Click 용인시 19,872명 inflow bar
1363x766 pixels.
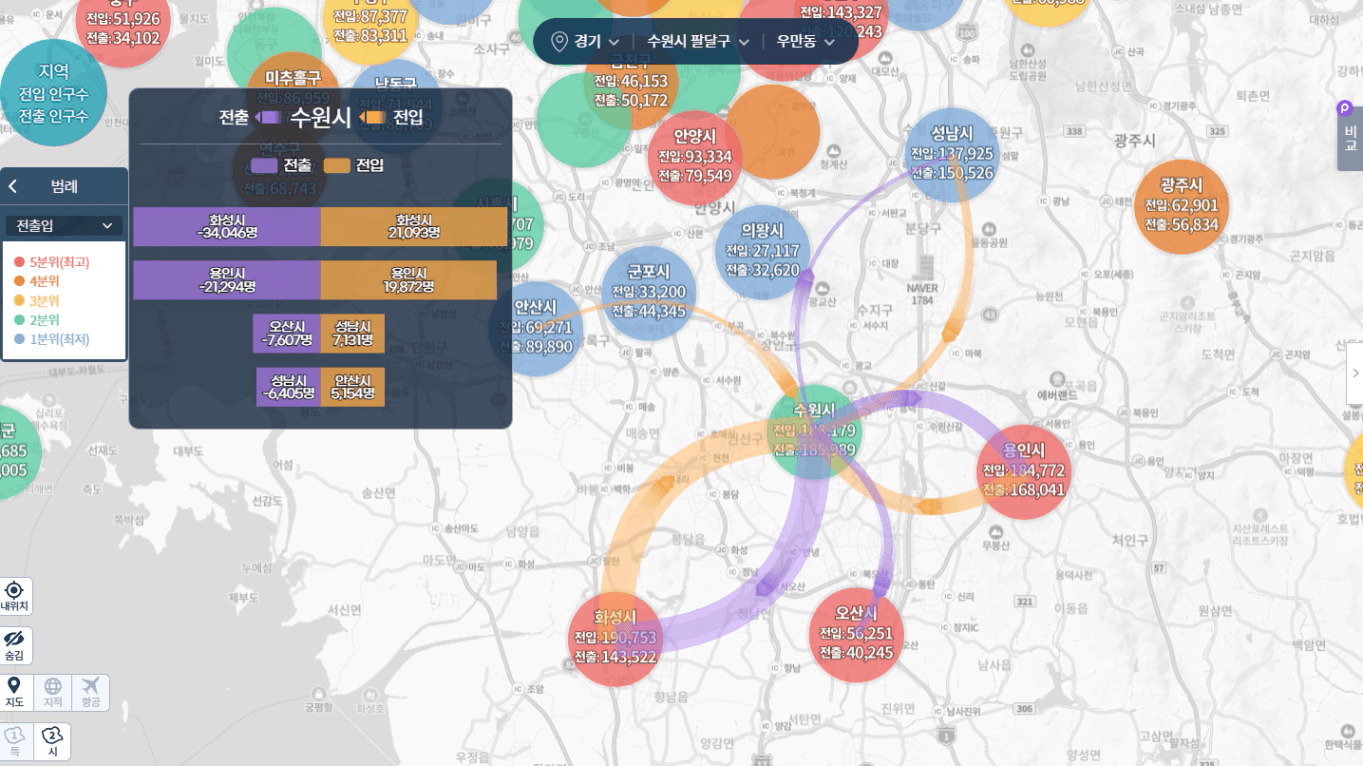[409, 280]
